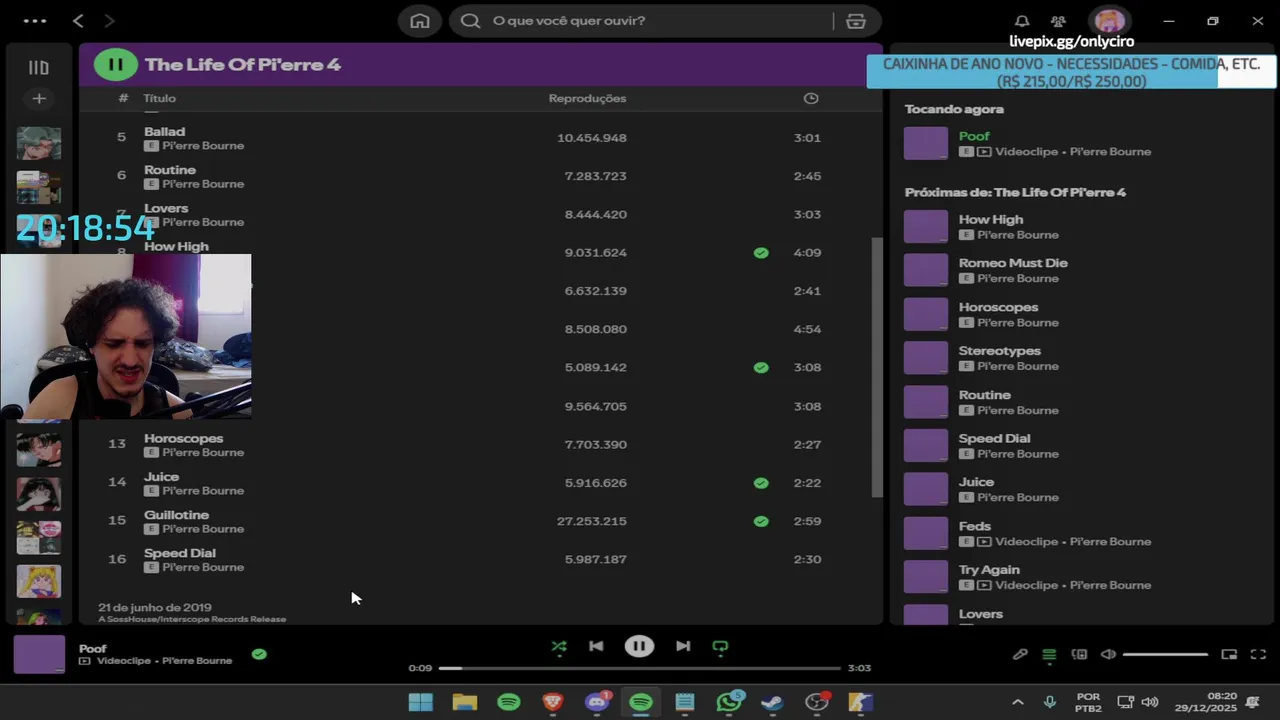Toggle saved checkmark for Poof in player
Viewport: 1280px width, 720px height.
point(259,654)
